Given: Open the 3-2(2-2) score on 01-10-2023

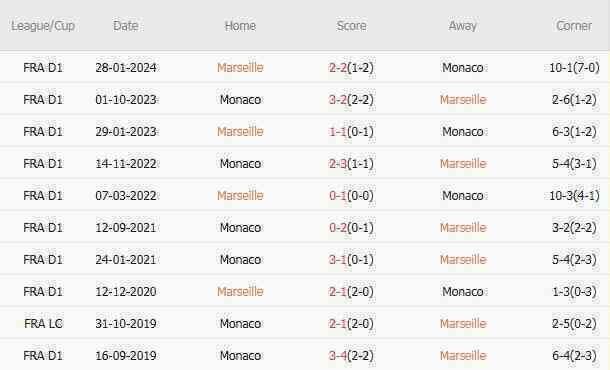Looking at the screenshot, I should click(x=351, y=100).
